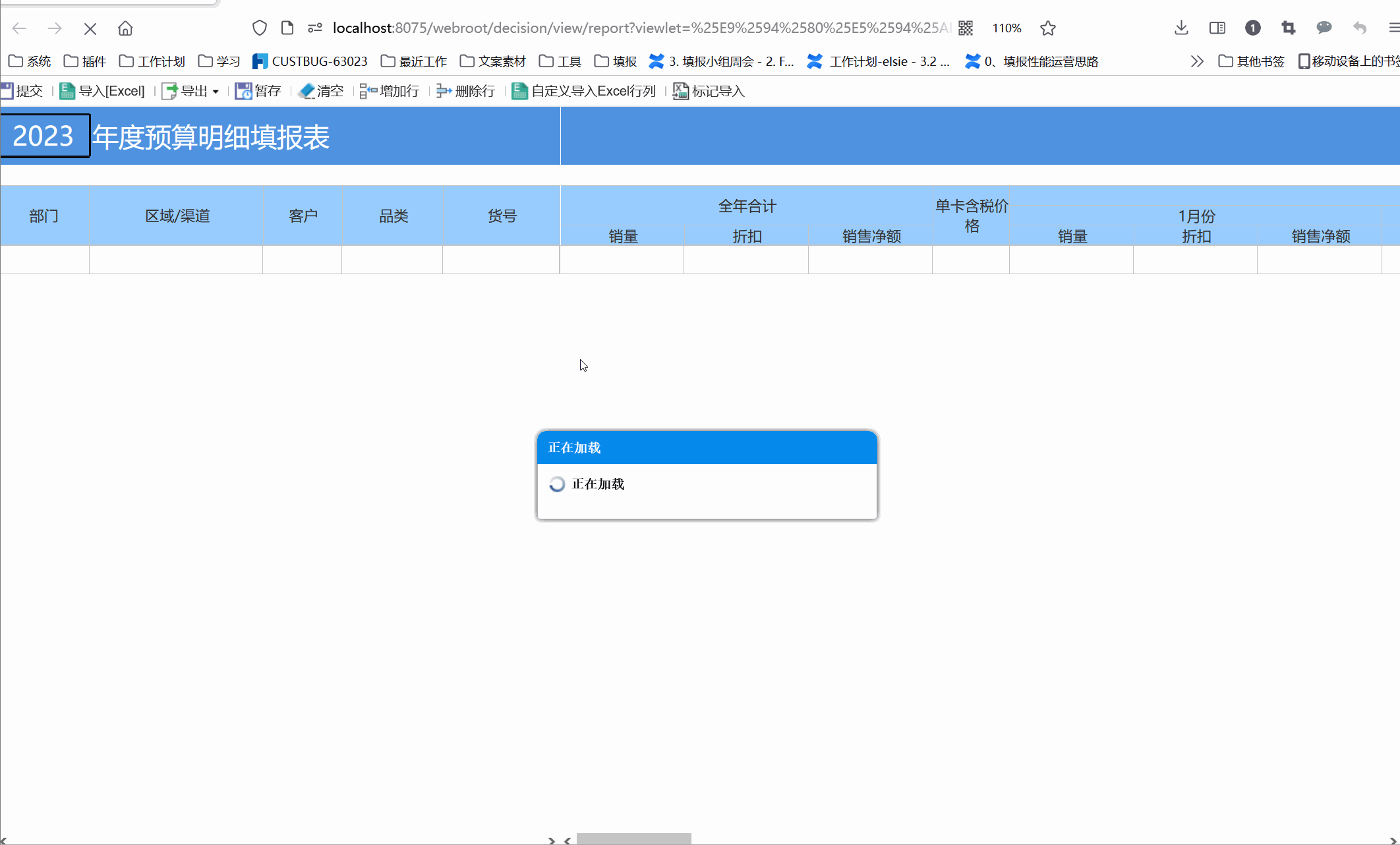Expand the hidden bookmarks overflow chevron
The width and height of the screenshot is (1400, 845).
pos(1197,61)
